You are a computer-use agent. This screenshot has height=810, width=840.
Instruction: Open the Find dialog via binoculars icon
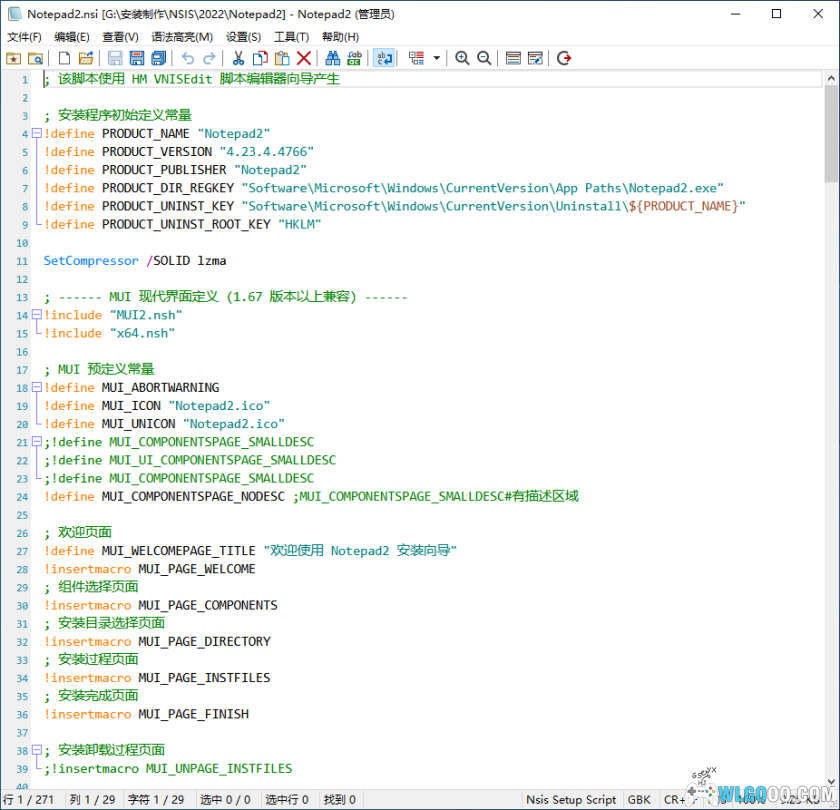tap(333, 58)
